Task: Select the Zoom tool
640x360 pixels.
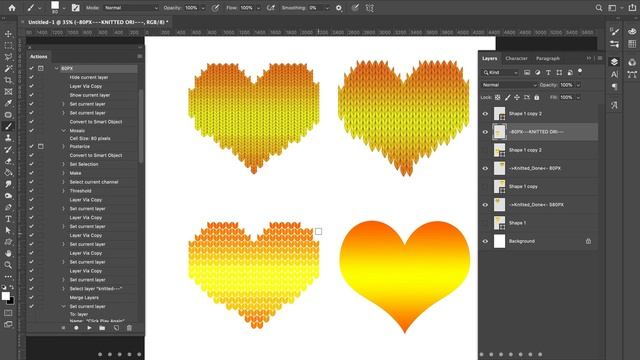Action: pos(8,265)
